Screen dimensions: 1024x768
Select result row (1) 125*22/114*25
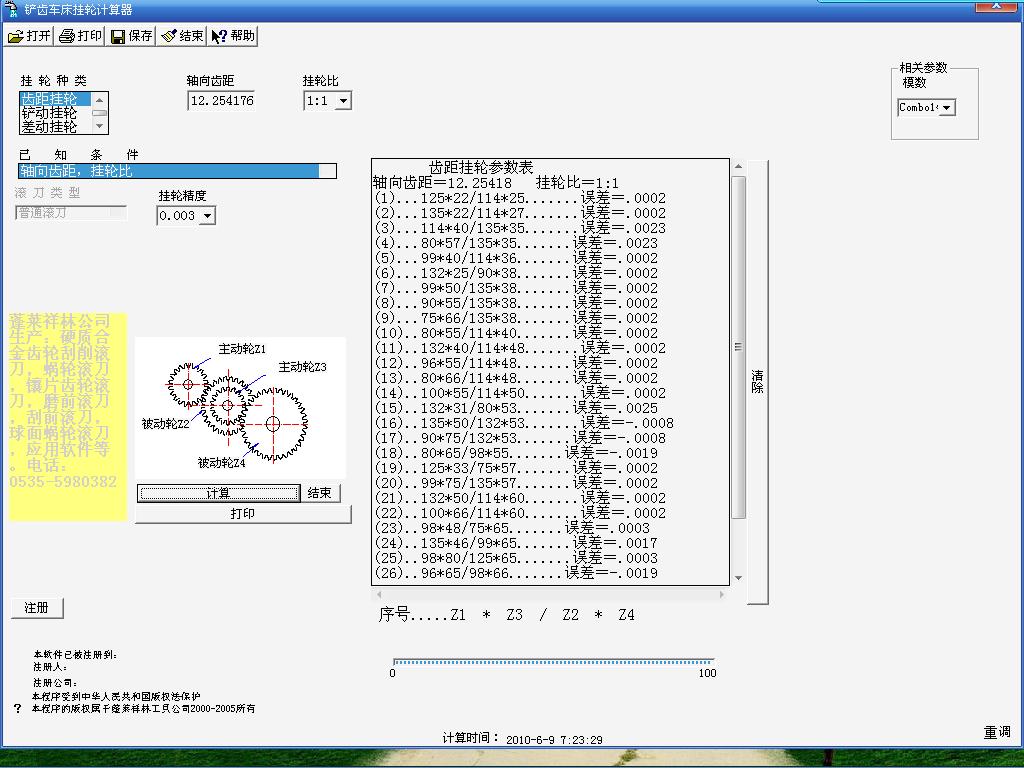click(x=520, y=198)
